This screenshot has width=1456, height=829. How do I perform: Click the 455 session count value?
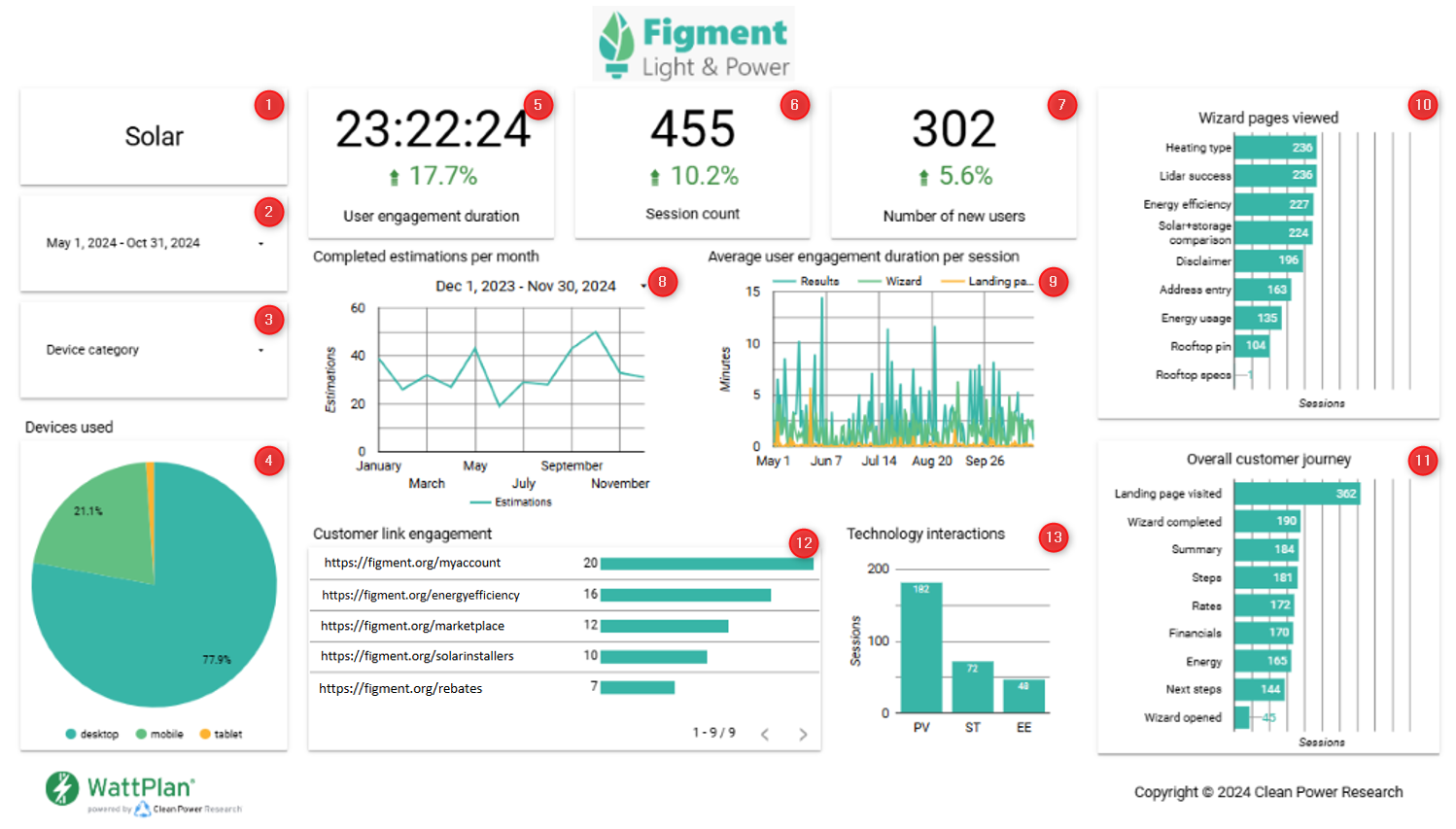(693, 129)
